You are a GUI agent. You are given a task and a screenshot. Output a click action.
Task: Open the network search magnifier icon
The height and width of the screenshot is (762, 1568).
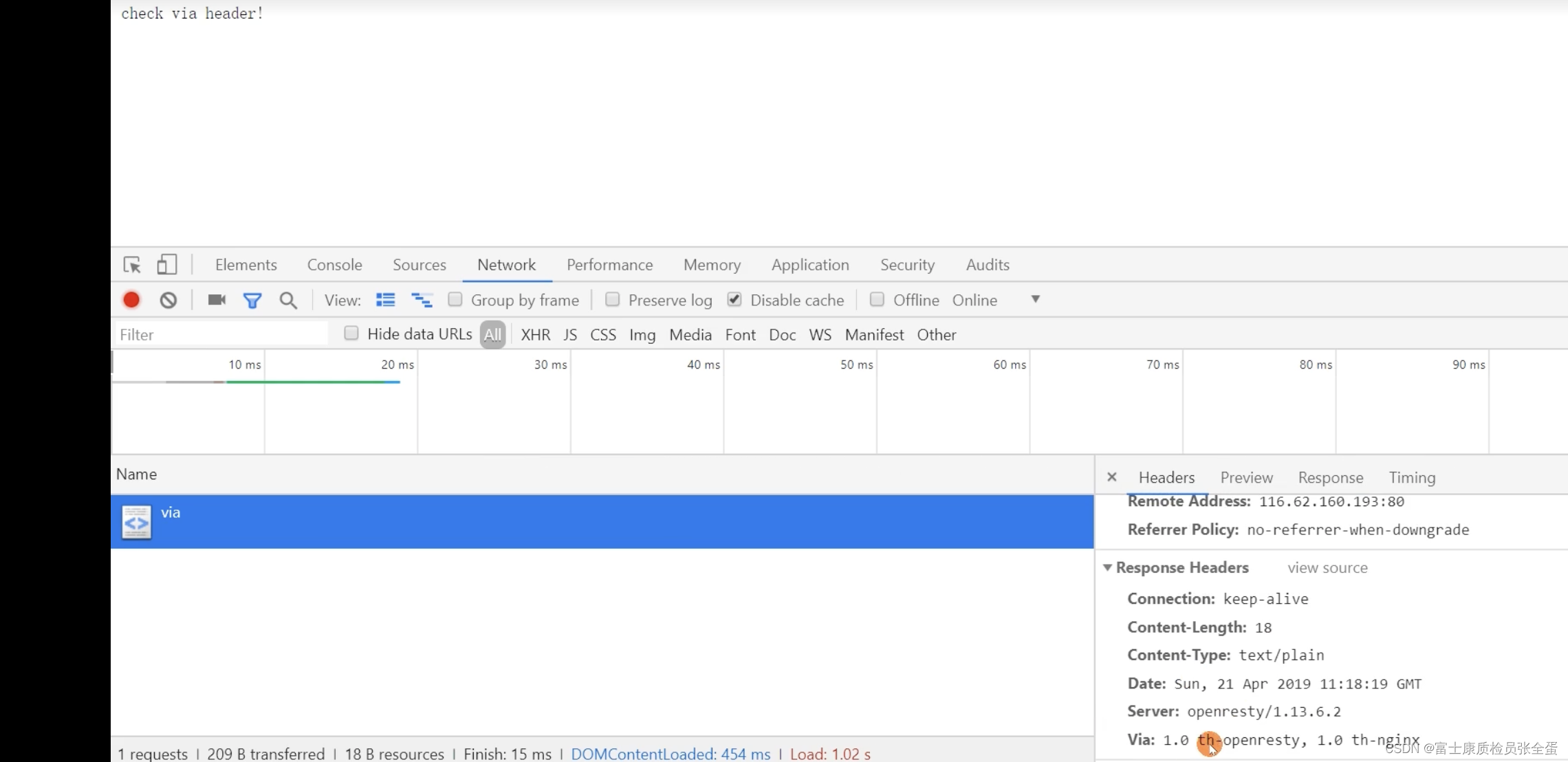(x=288, y=301)
